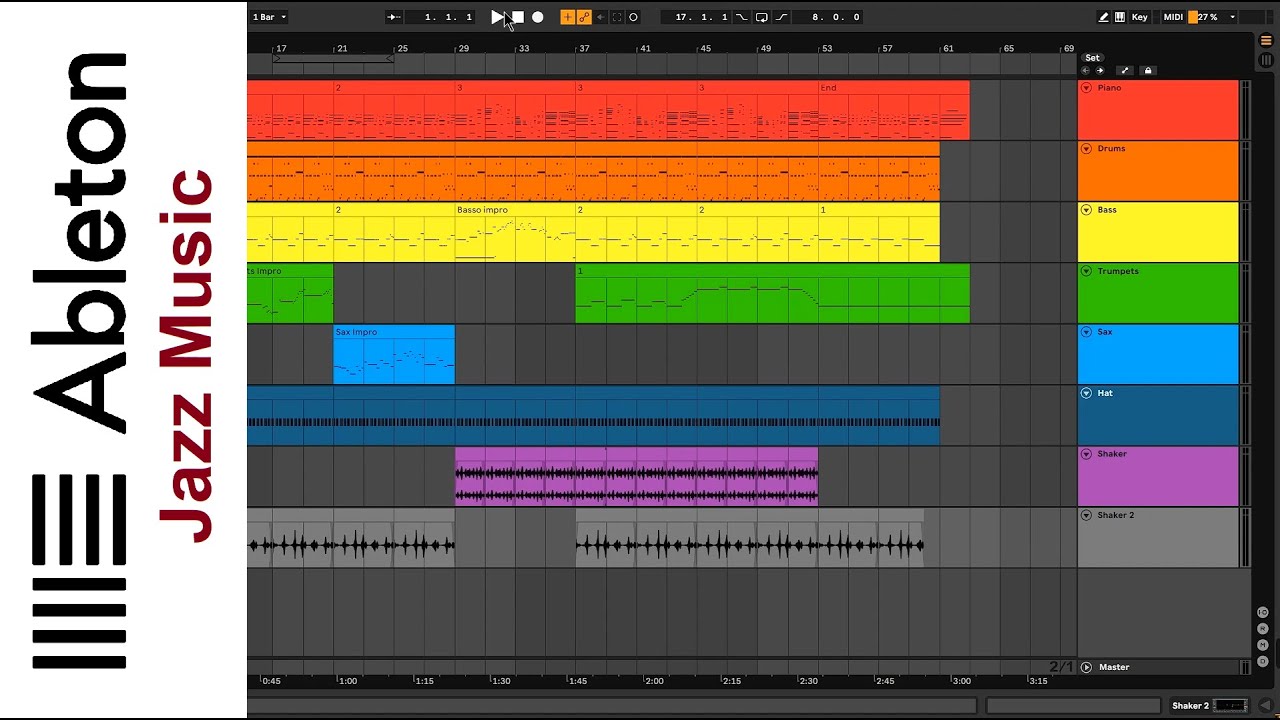This screenshot has width=1280, height=720.
Task: Open the CPU meter dropdown arrow
Action: [x=1232, y=17]
